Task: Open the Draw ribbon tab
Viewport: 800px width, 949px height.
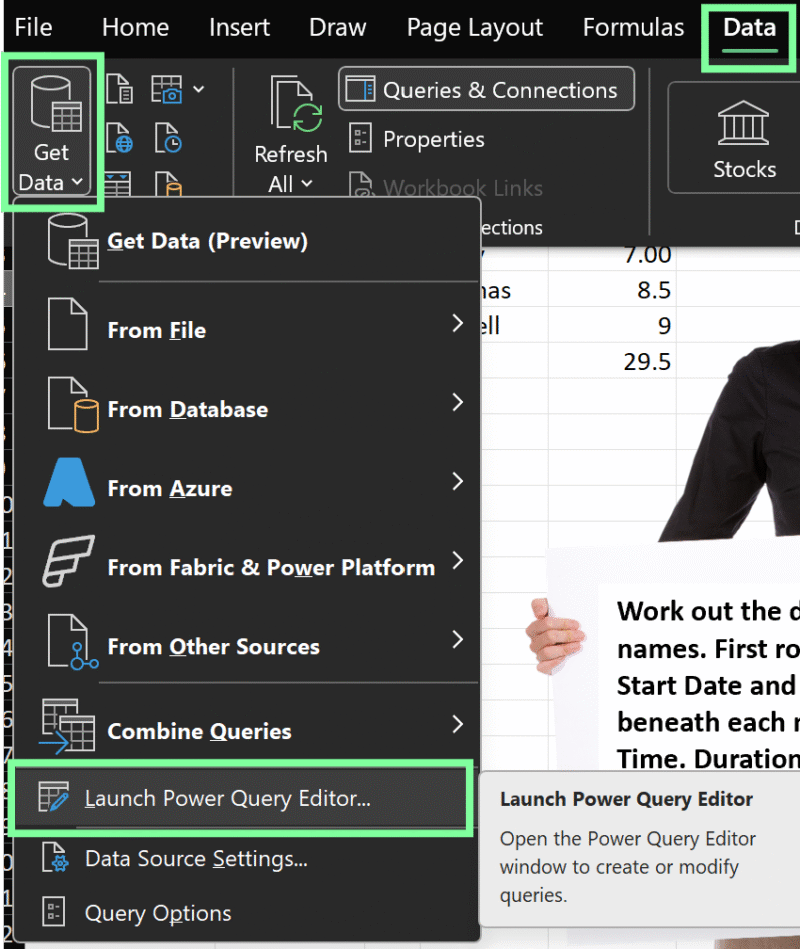Action: click(337, 27)
